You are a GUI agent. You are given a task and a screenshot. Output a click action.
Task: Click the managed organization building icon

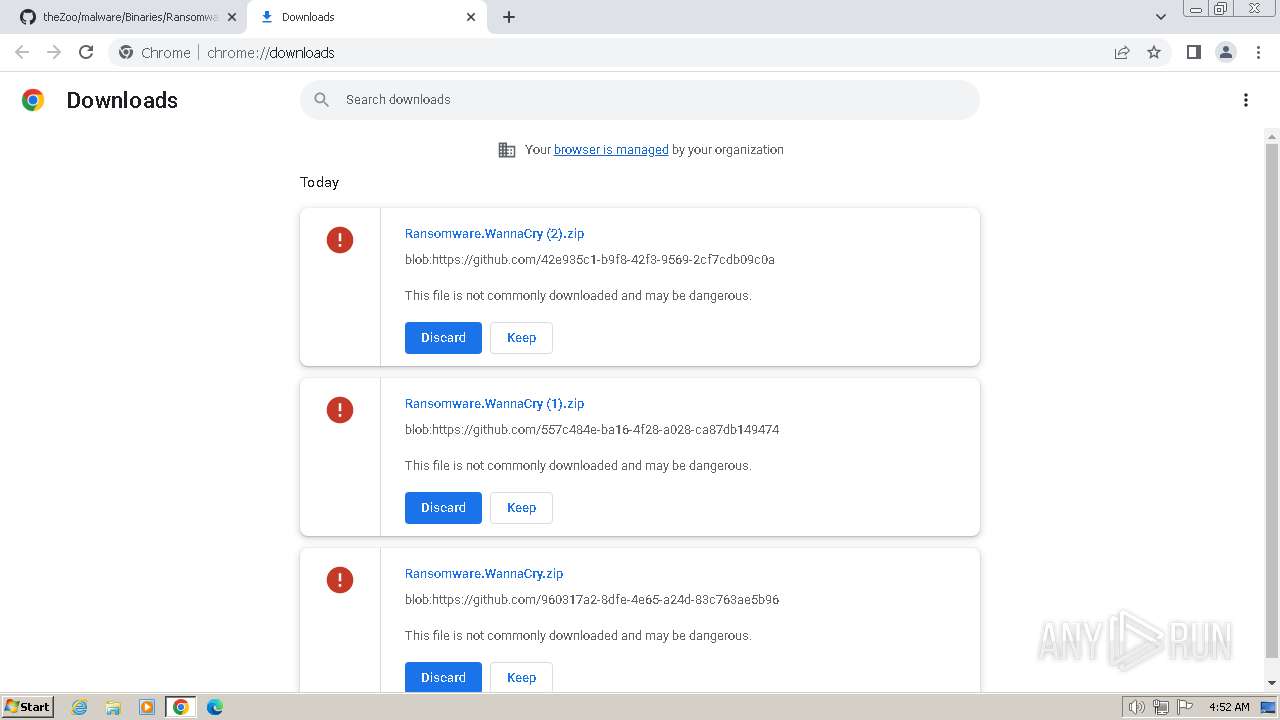pyautogui.click(x=507, y=150)
